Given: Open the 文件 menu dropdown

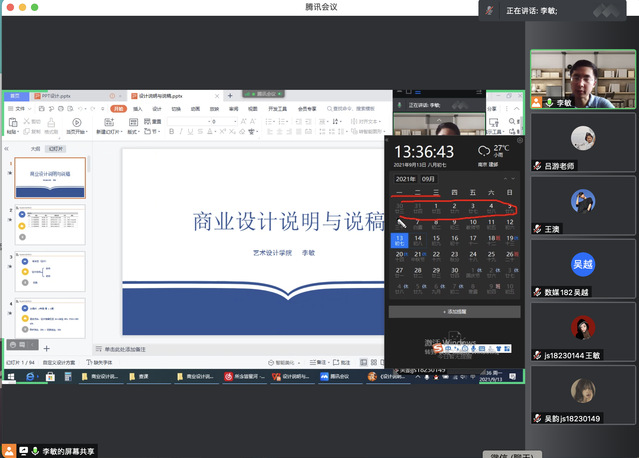Looking at the screenshot, I should point(21,108).
